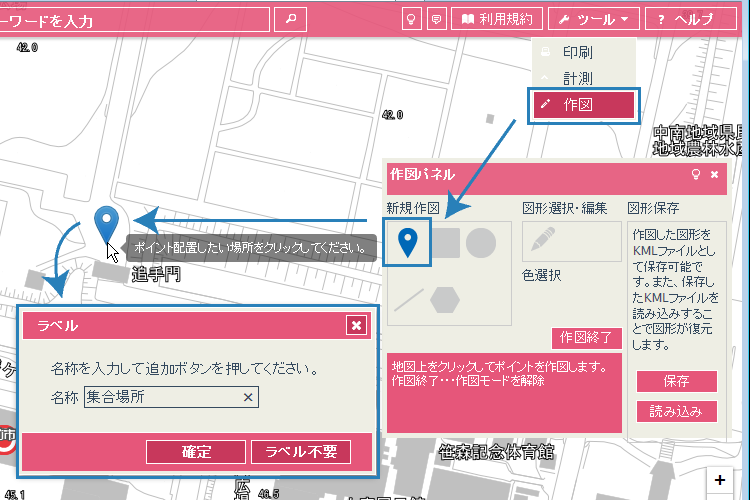Click the 保存 save button
Viewport: 750px width, 500px height.
click(x=676, y=381)
